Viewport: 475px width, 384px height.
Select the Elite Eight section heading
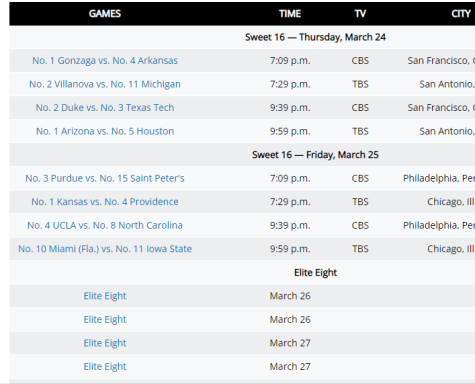[x=315, y=273]
